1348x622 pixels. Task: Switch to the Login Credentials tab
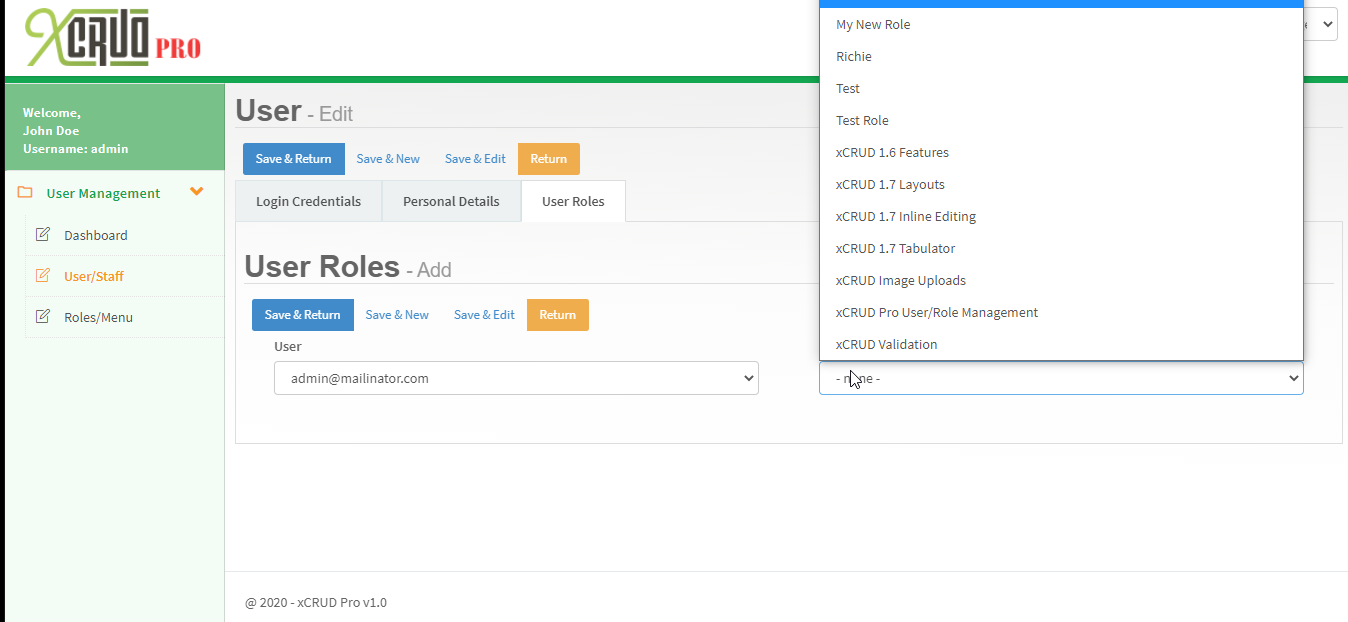[x=308, y=201]
